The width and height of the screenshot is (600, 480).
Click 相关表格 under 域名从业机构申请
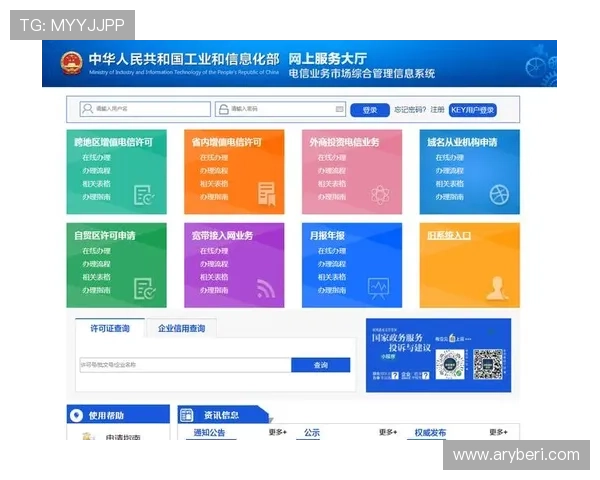coord(450,184)
